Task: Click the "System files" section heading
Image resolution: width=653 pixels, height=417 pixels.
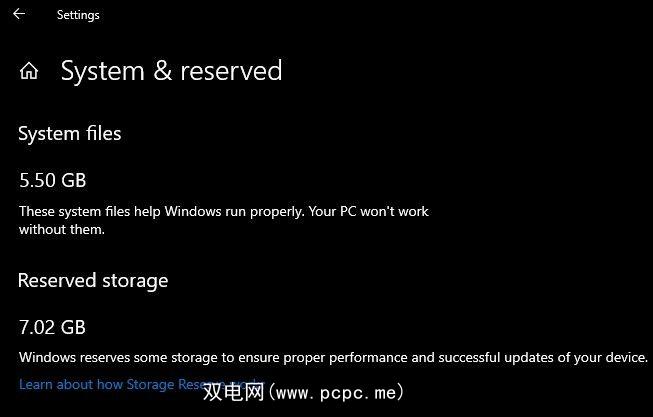Action: point(70,133)
